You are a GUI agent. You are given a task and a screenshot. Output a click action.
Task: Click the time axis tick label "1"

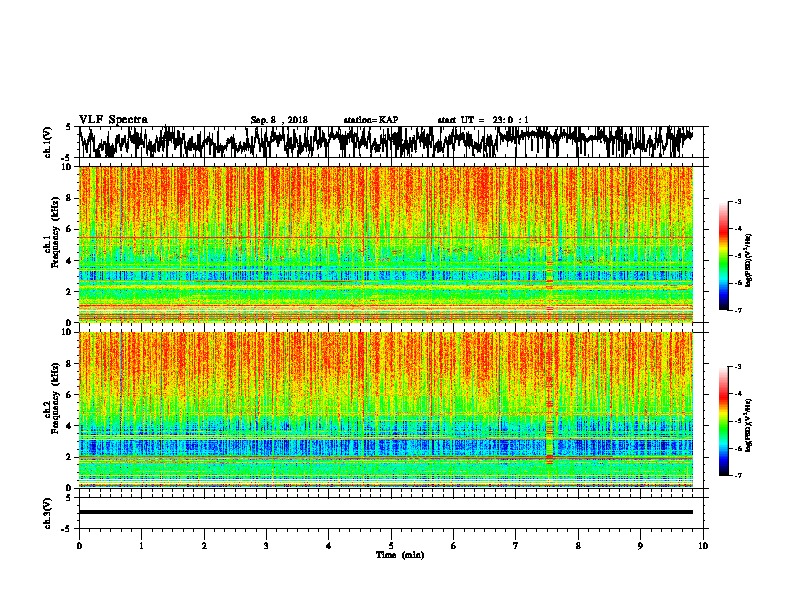pyautogui.click(x=141, y=546)
